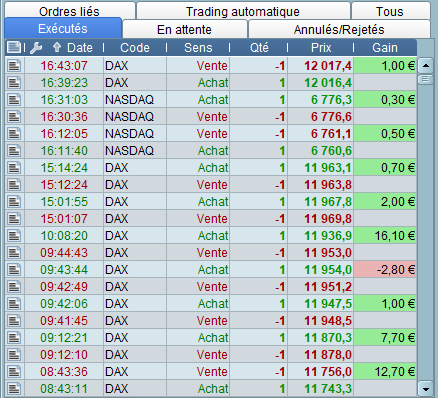Click the scrollbar up arrow
Screen dimensions: 438x398
[425, 66]
